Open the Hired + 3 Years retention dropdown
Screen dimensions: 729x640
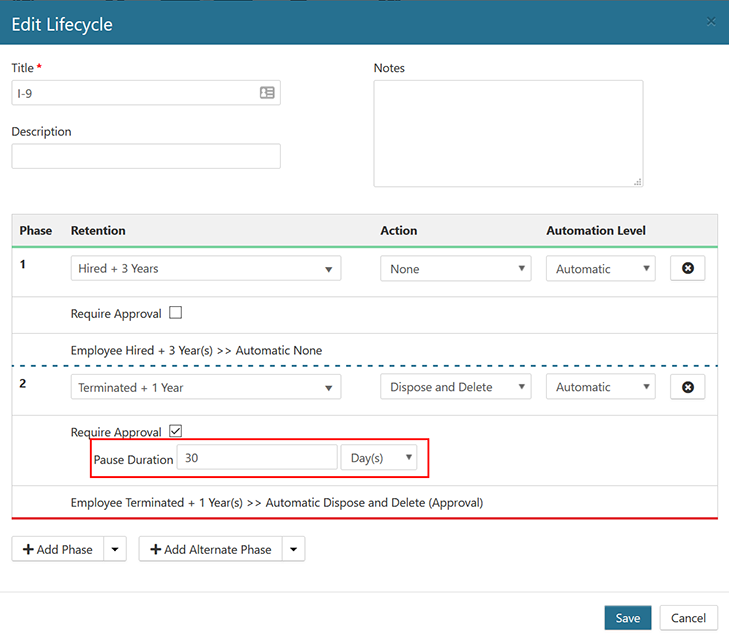[x=205, y=269]
